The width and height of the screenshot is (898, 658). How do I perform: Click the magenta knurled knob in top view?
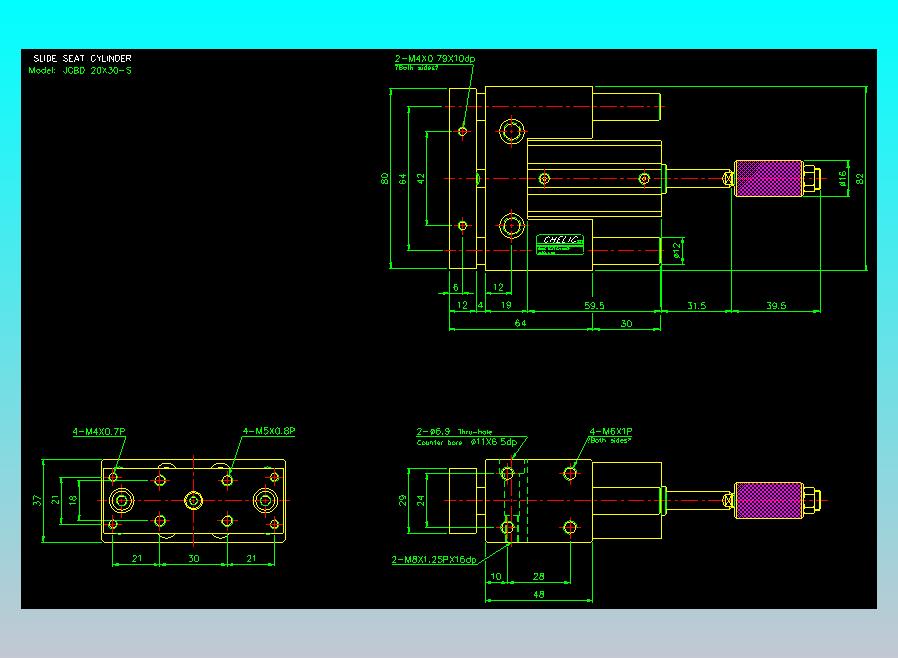tap(768, 179)
